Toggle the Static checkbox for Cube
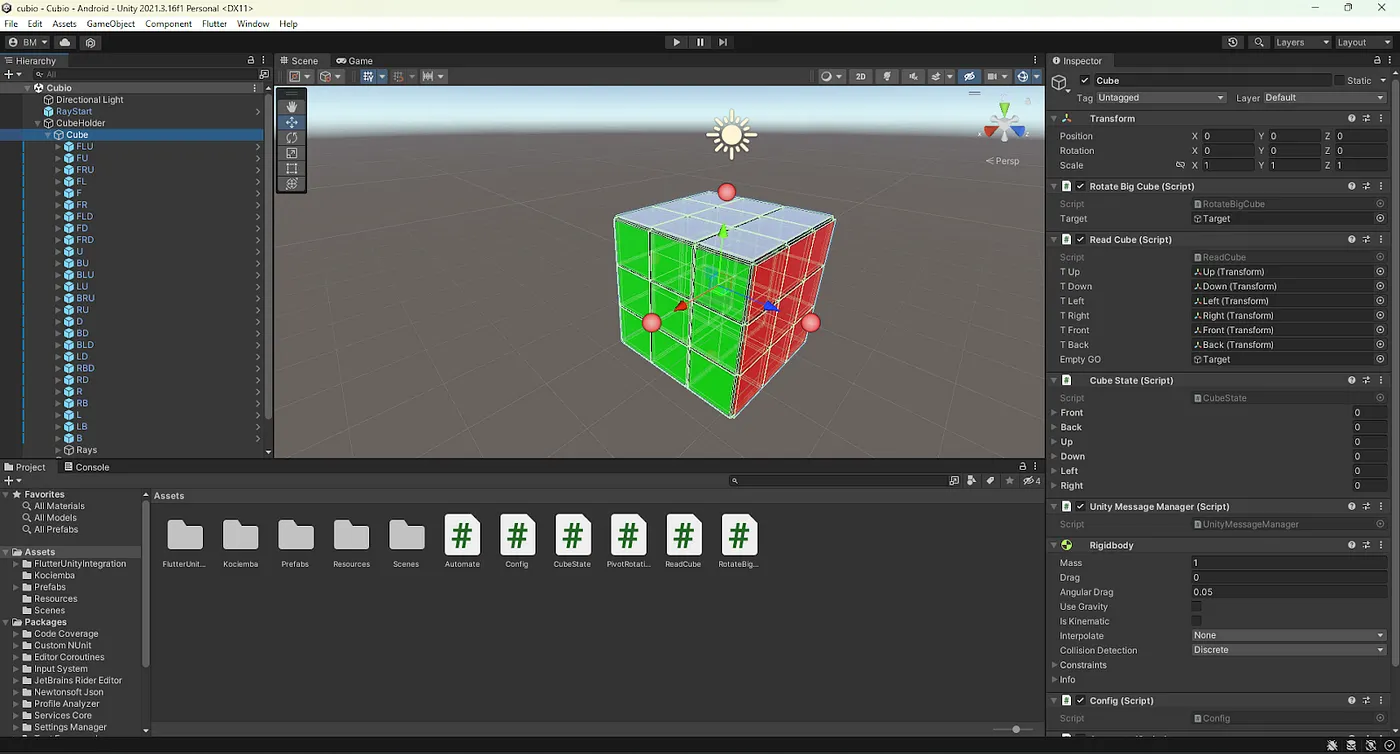 1340,80
